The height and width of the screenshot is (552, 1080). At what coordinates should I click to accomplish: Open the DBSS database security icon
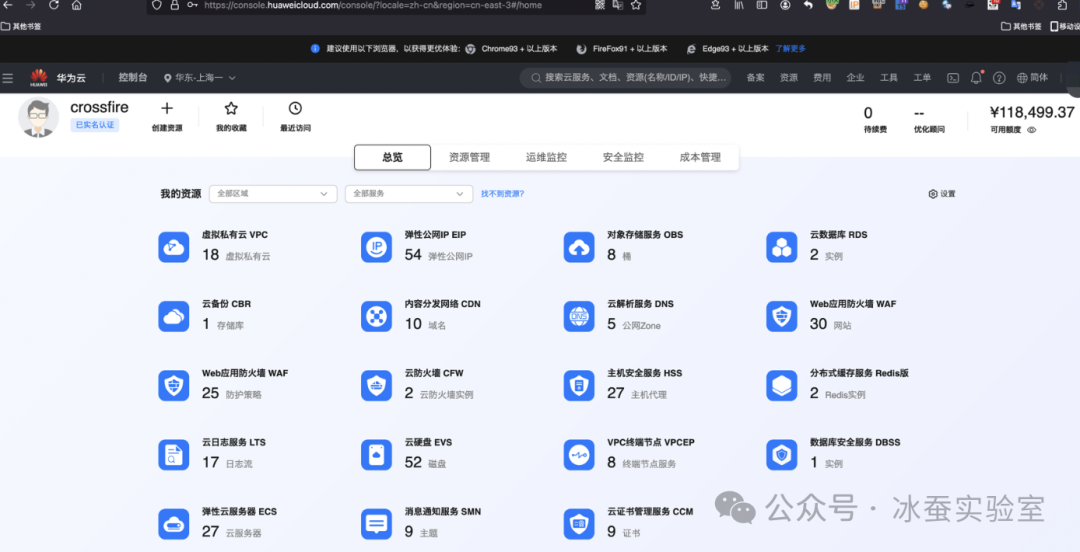[x=781, y=455]
